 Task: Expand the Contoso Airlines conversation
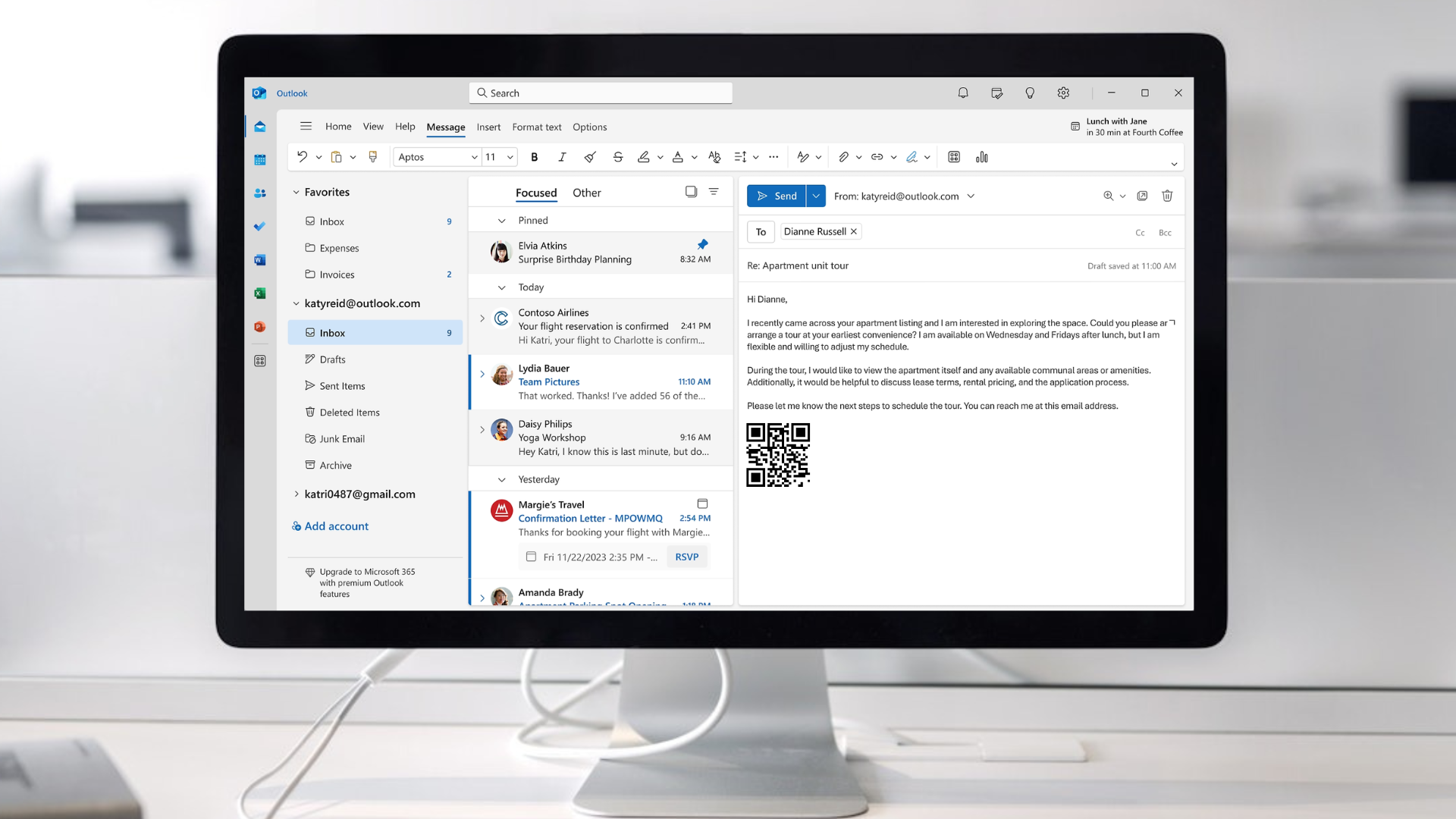point(482,318)
